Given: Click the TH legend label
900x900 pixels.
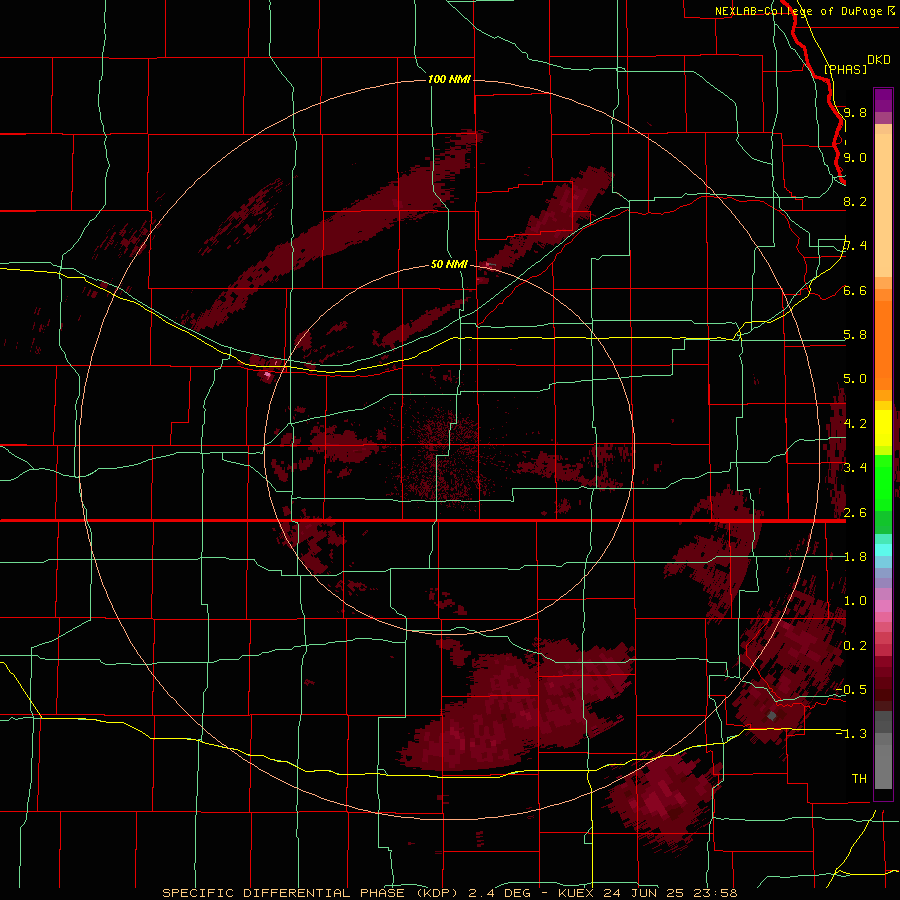Looking at the screenshot, I should (859, 779).
